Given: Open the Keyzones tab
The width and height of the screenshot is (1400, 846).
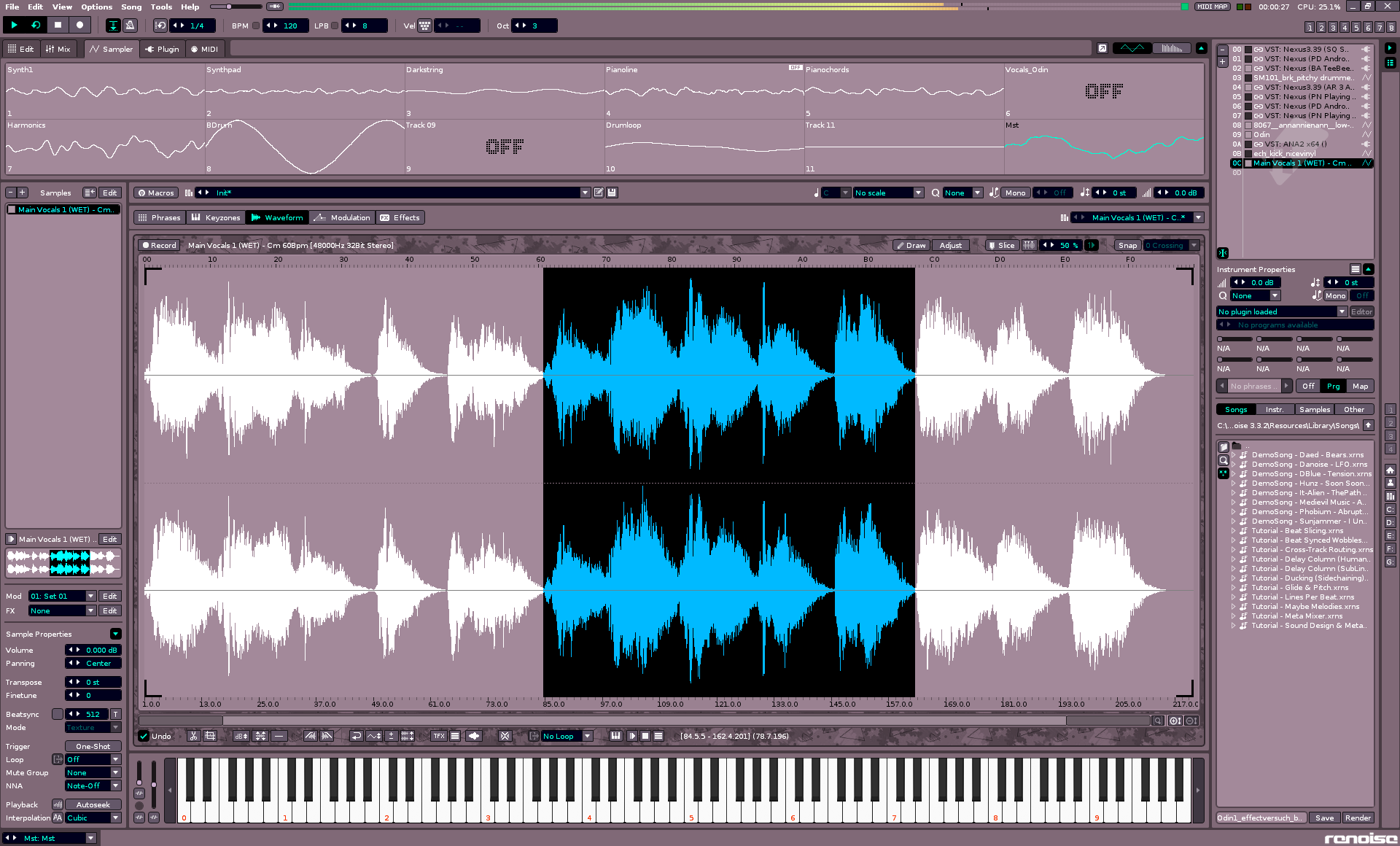Looking at the screenshot, I should pos(215,217).
